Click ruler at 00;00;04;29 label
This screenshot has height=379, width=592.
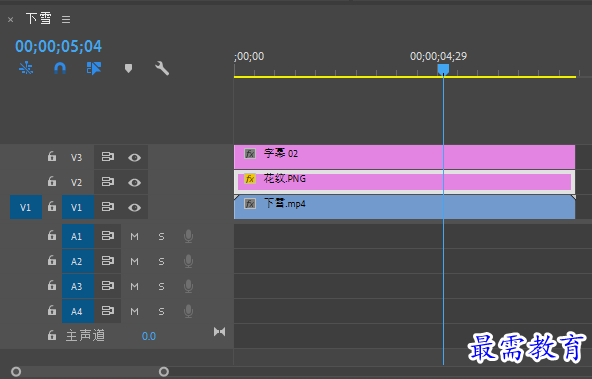point(438,57)
